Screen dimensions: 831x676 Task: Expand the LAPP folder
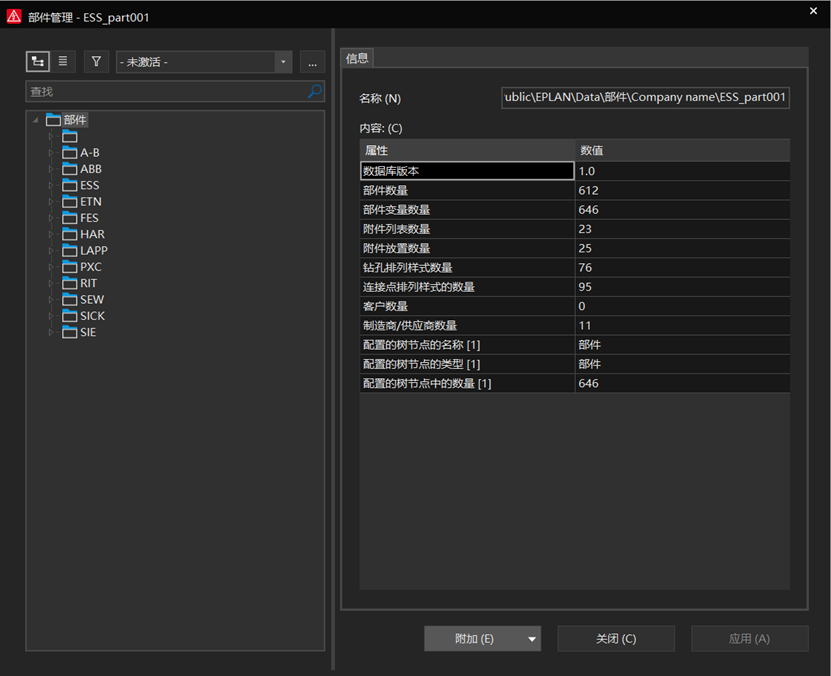(51, 251)
